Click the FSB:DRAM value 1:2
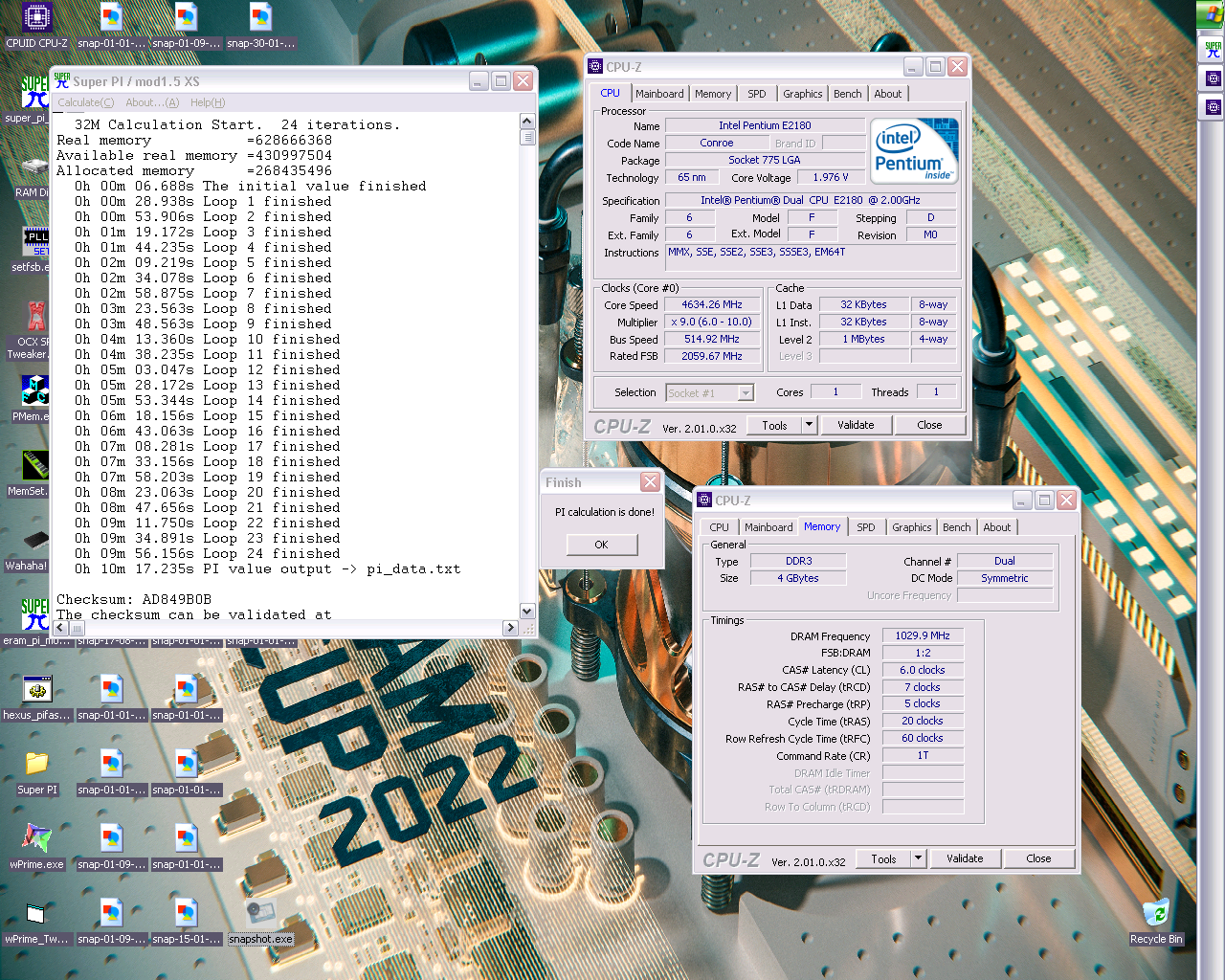The width and height of the screenshot is (1225, 980). click(x=923, y=653)
